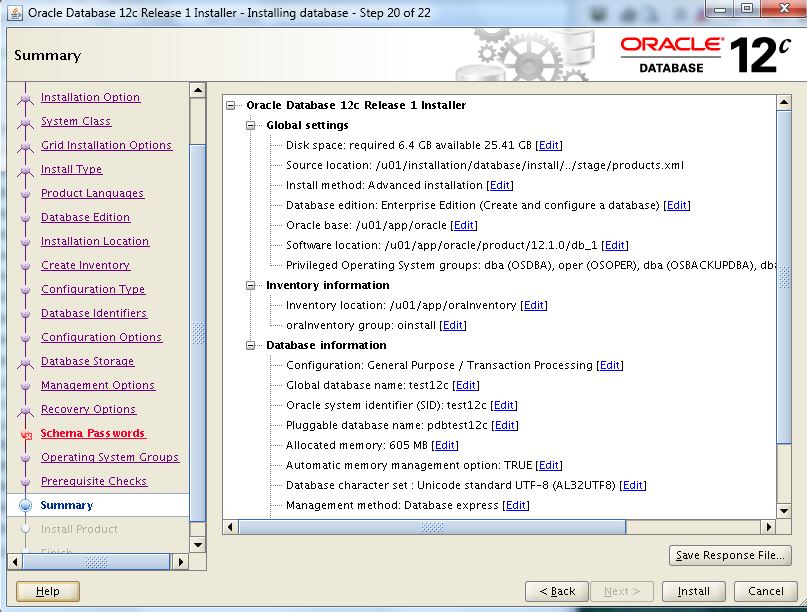The image size is (807, 612).
Task: Go Back to the previous step
Action: (557, 591)
